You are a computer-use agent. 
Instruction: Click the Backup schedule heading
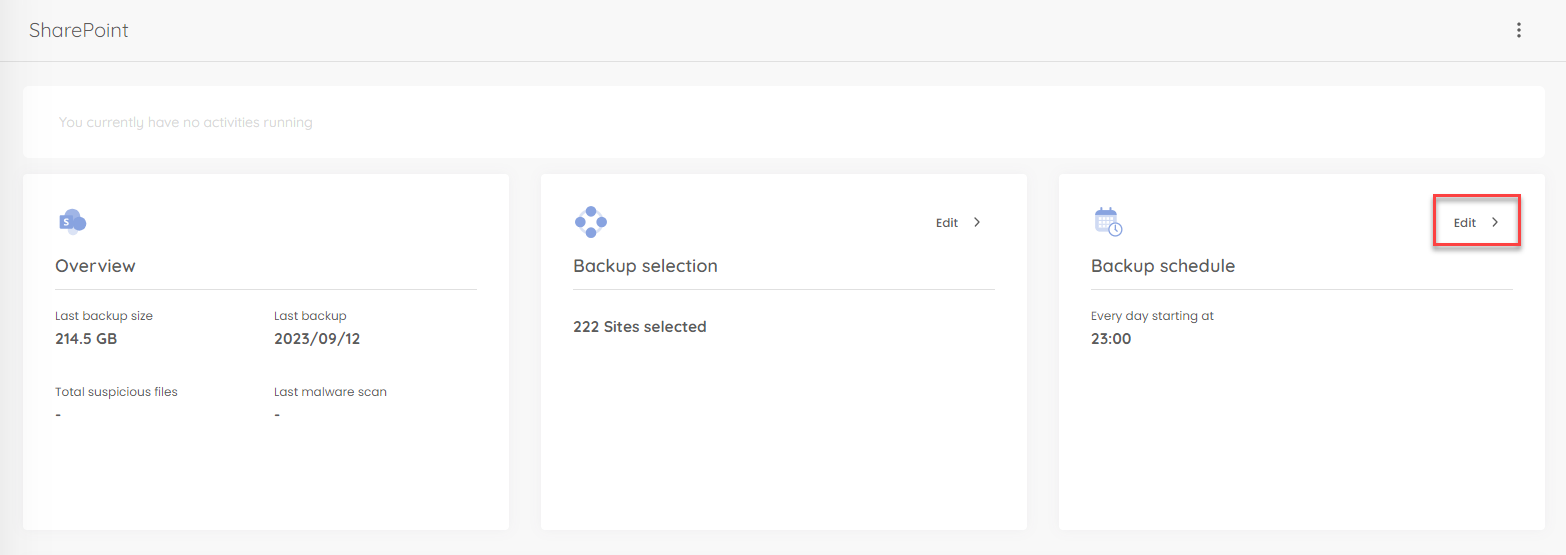tap(1163, 266)
